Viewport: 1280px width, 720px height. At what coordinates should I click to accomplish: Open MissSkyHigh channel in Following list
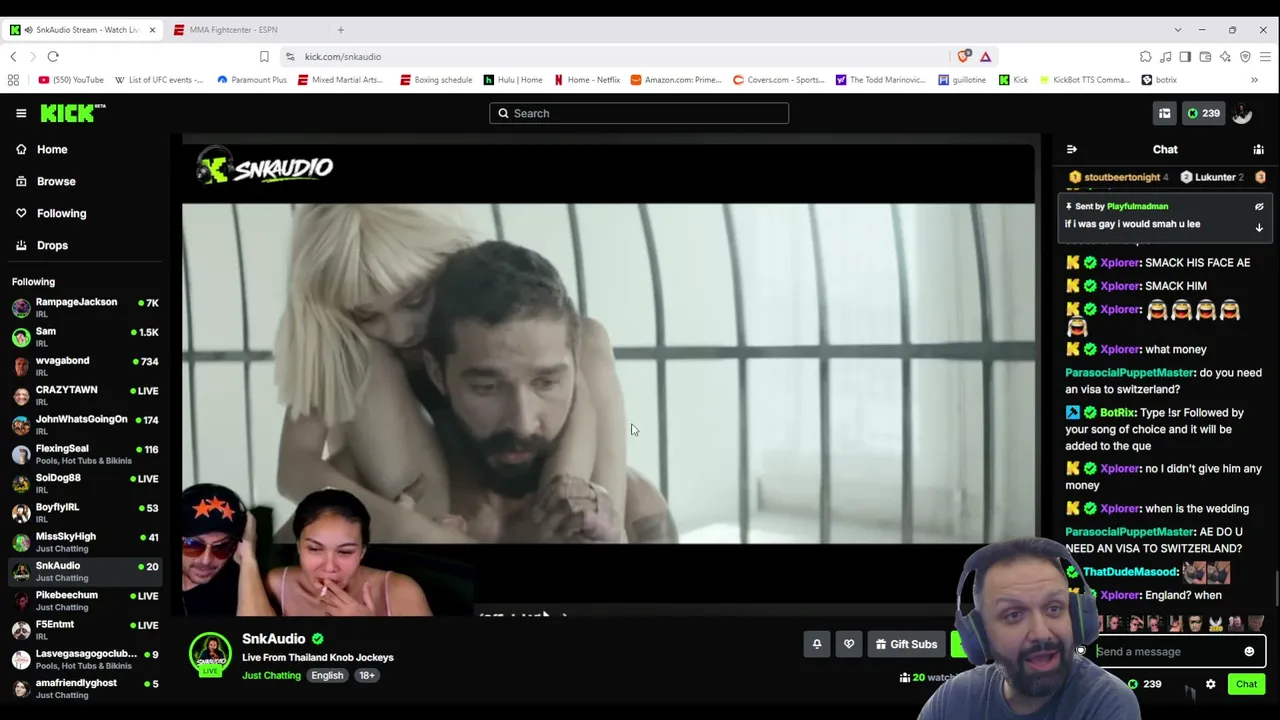coord(85,542)
